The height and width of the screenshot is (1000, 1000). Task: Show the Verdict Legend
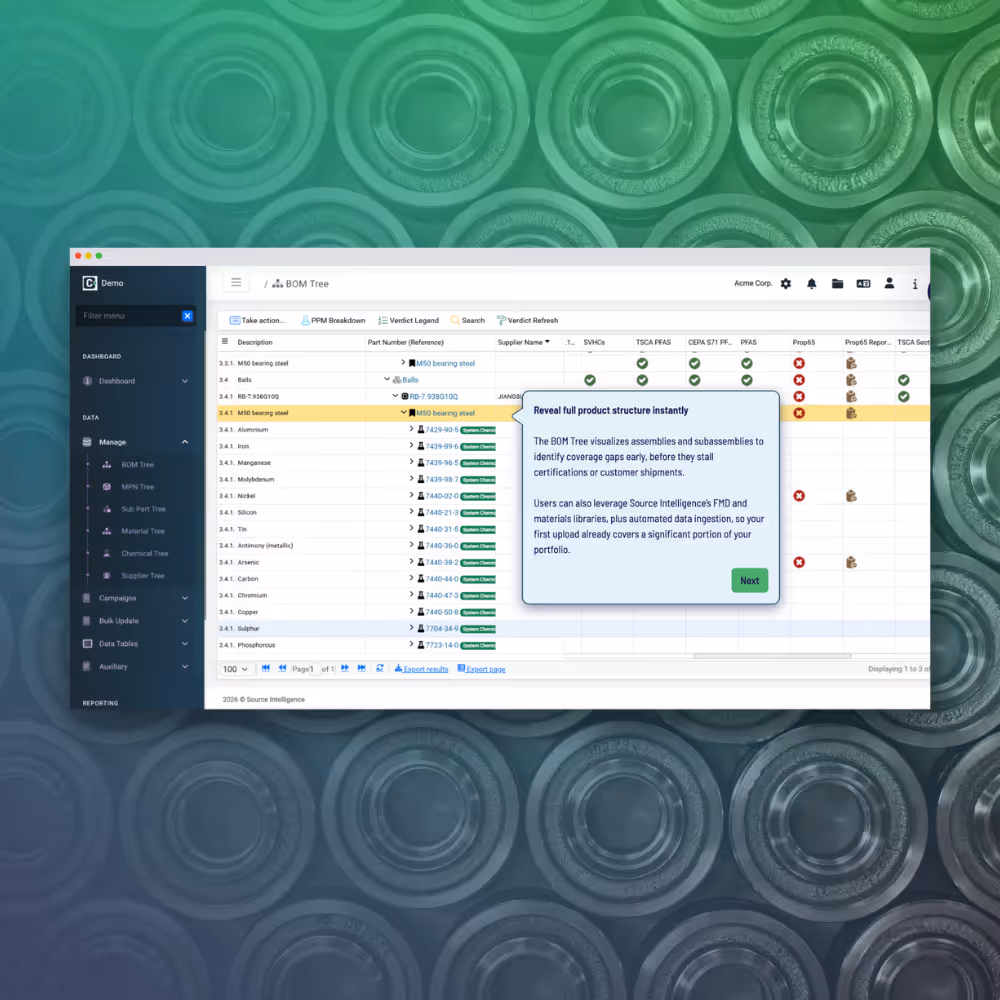coord(408,320)
